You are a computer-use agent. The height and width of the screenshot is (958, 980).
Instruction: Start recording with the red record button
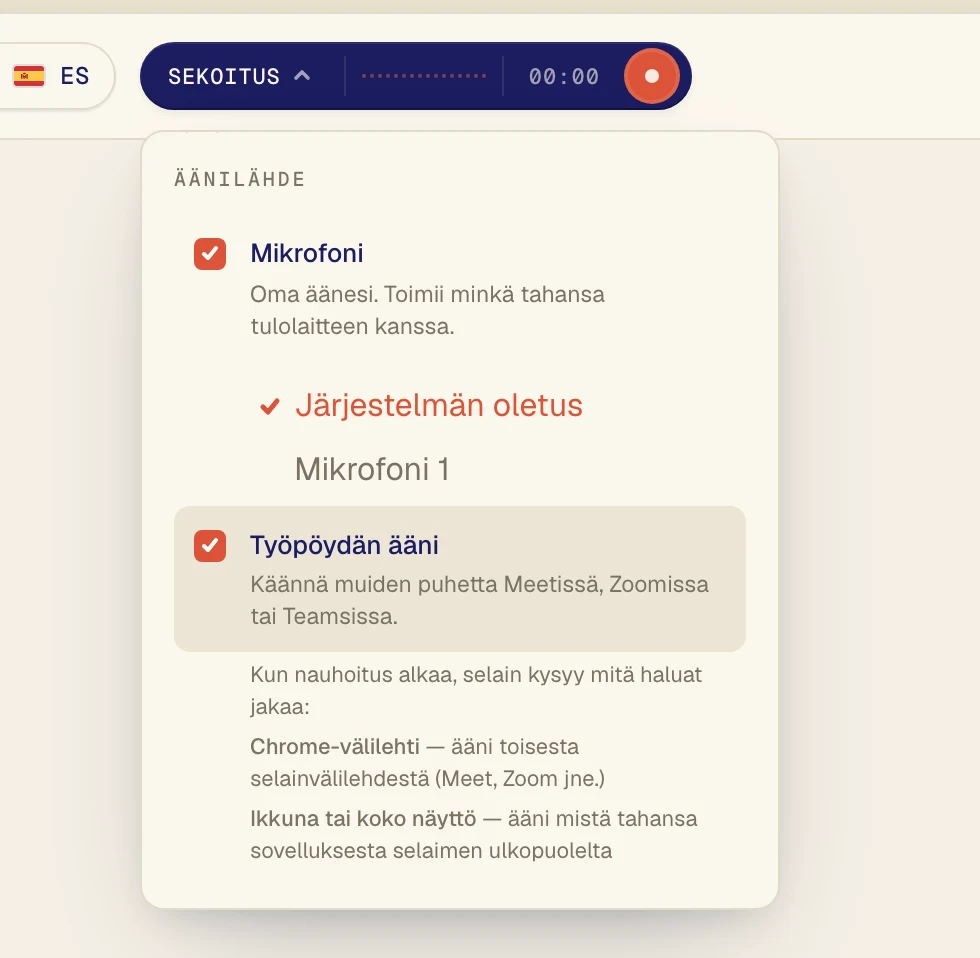651,76
